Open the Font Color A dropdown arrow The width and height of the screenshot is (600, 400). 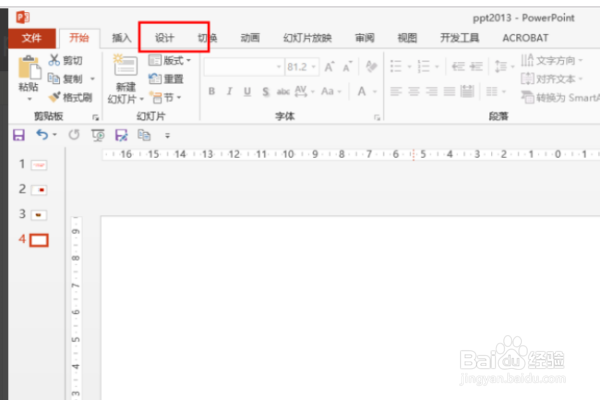375,91
